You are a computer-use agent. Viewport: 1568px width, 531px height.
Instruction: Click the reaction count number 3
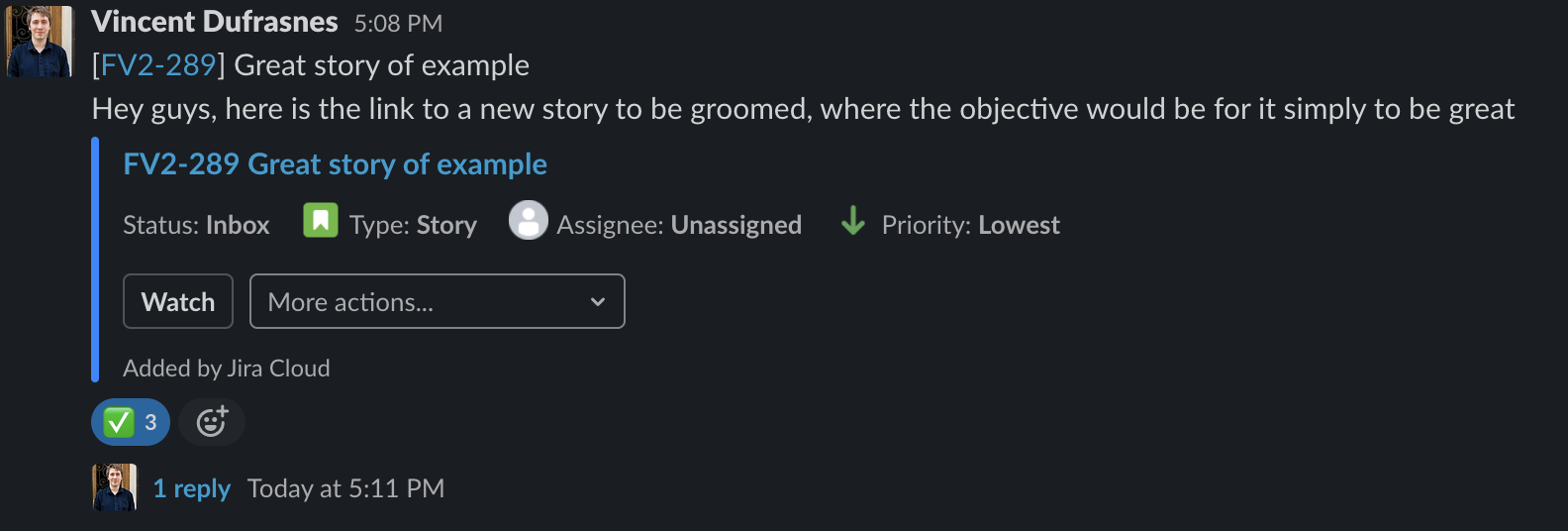click(x=150, y=423)
